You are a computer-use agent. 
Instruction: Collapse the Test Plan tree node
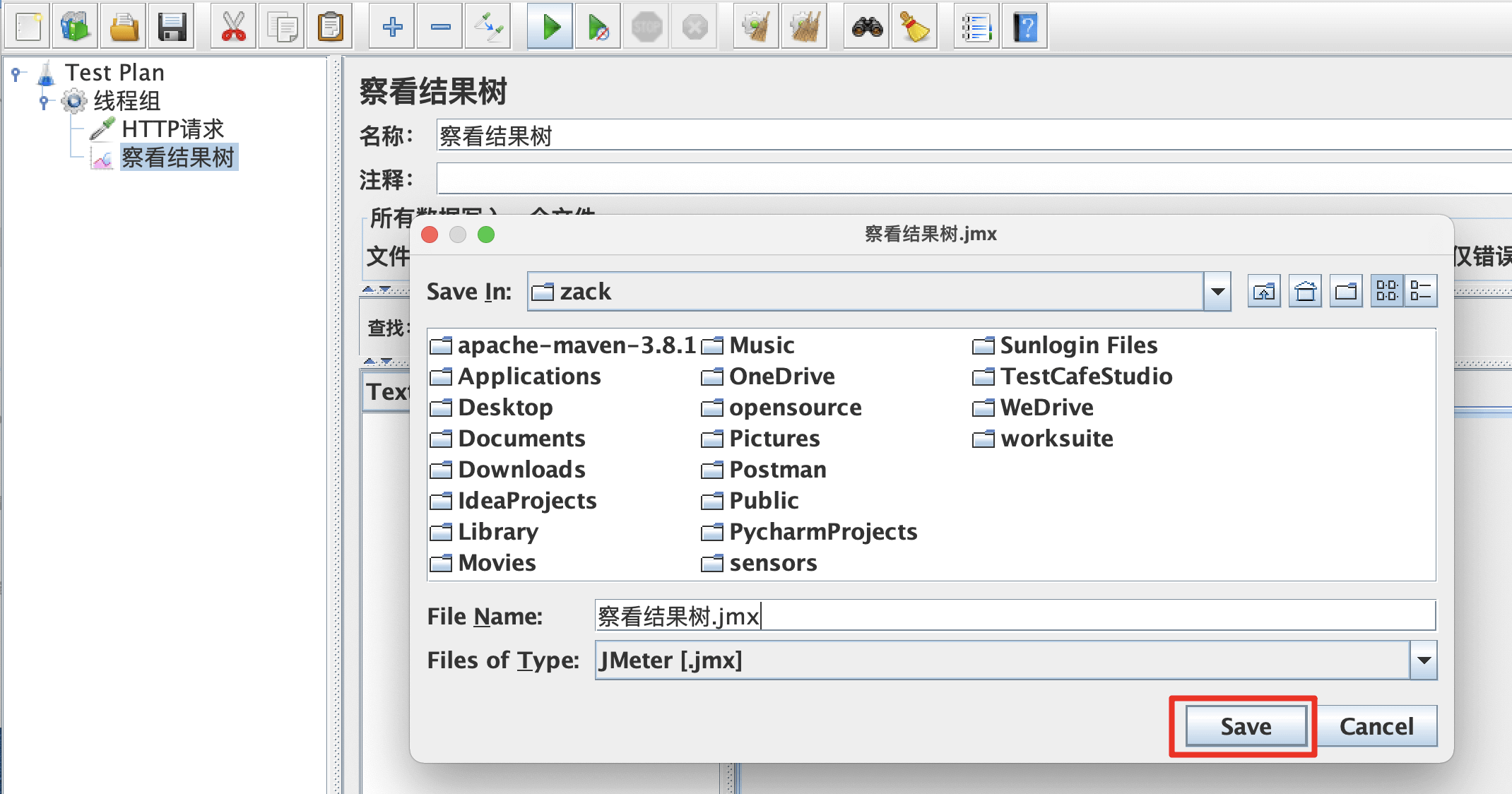tap(16, 73)
